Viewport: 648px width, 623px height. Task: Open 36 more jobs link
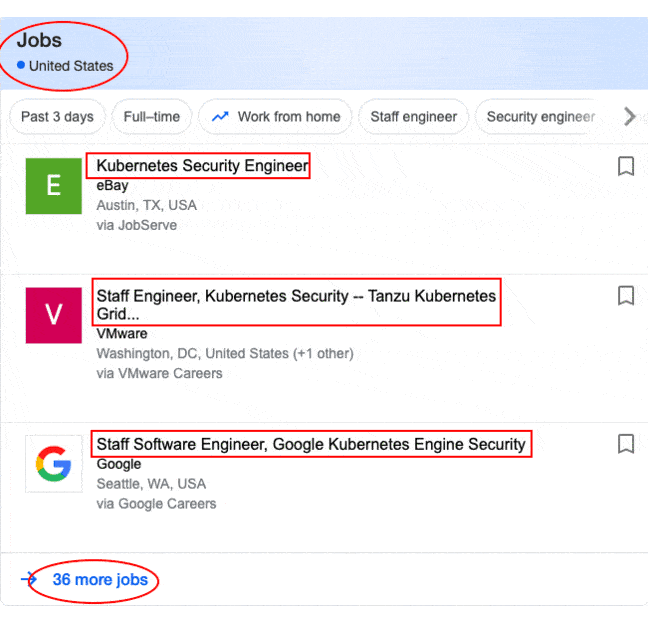coord(100,580)
